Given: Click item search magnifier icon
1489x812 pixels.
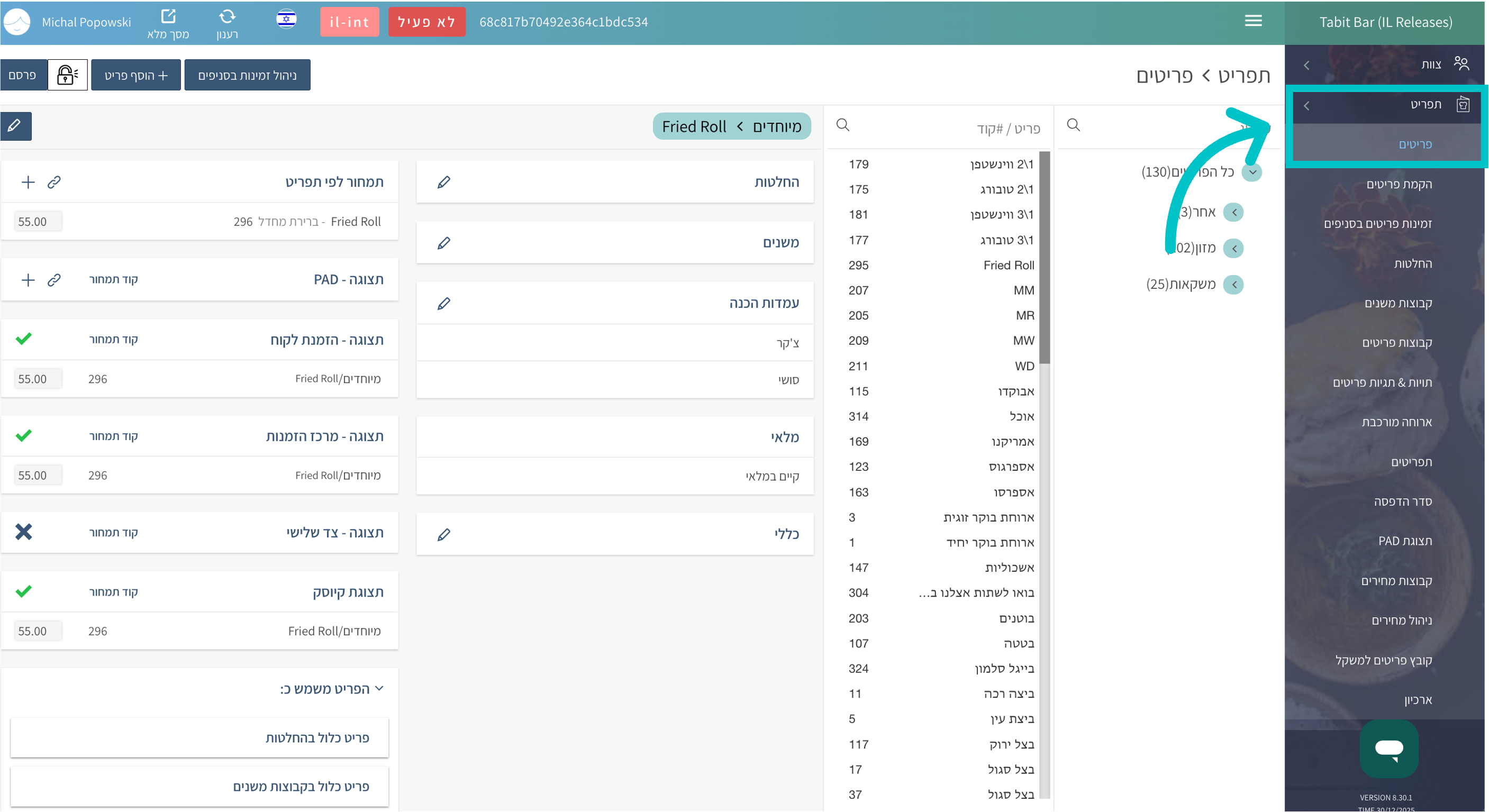Looking at the screenshot, I should (x=843, y=125).
